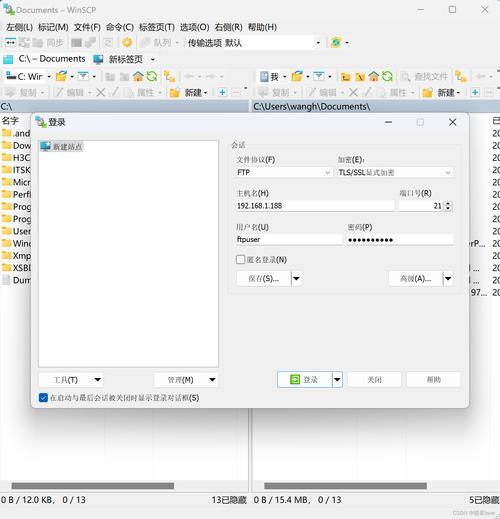The height and width of the screenshot is (519, 500).
Task: Open the TLS/SSL encryption dropdown
Action: coord(395,172)
